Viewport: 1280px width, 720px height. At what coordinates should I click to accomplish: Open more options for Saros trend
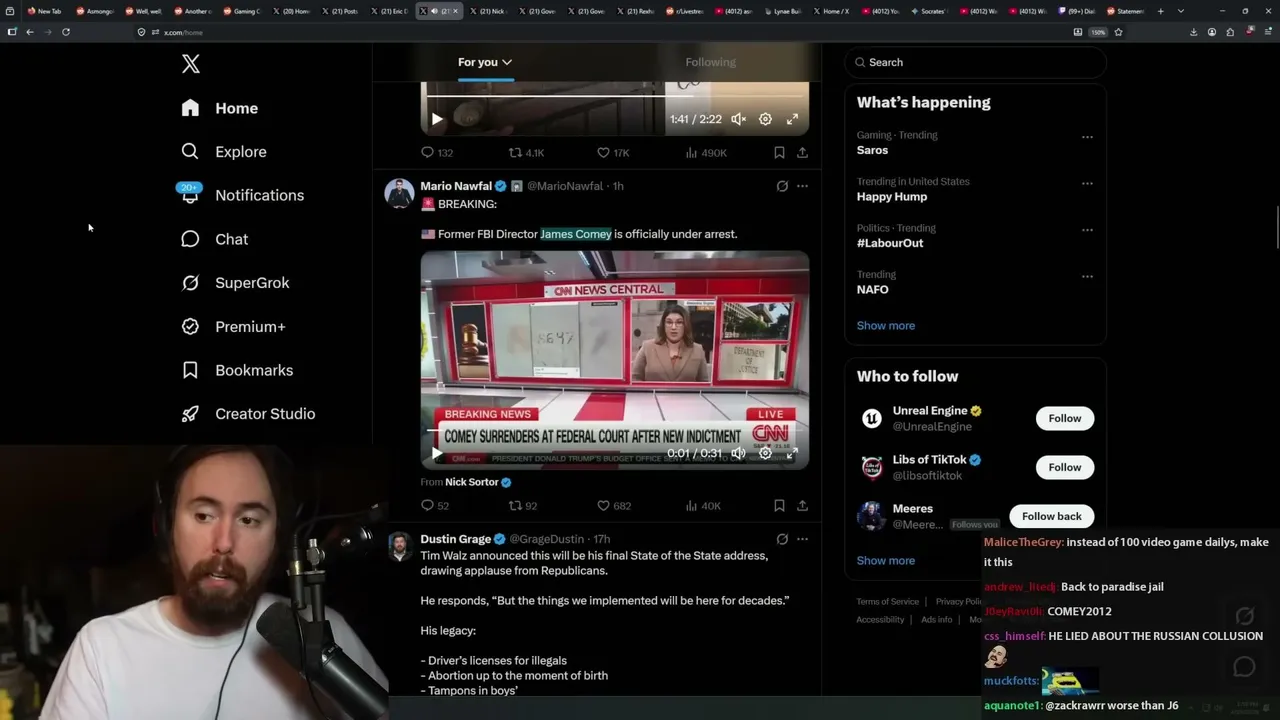pyautogui.click(x=1087, y=137)
